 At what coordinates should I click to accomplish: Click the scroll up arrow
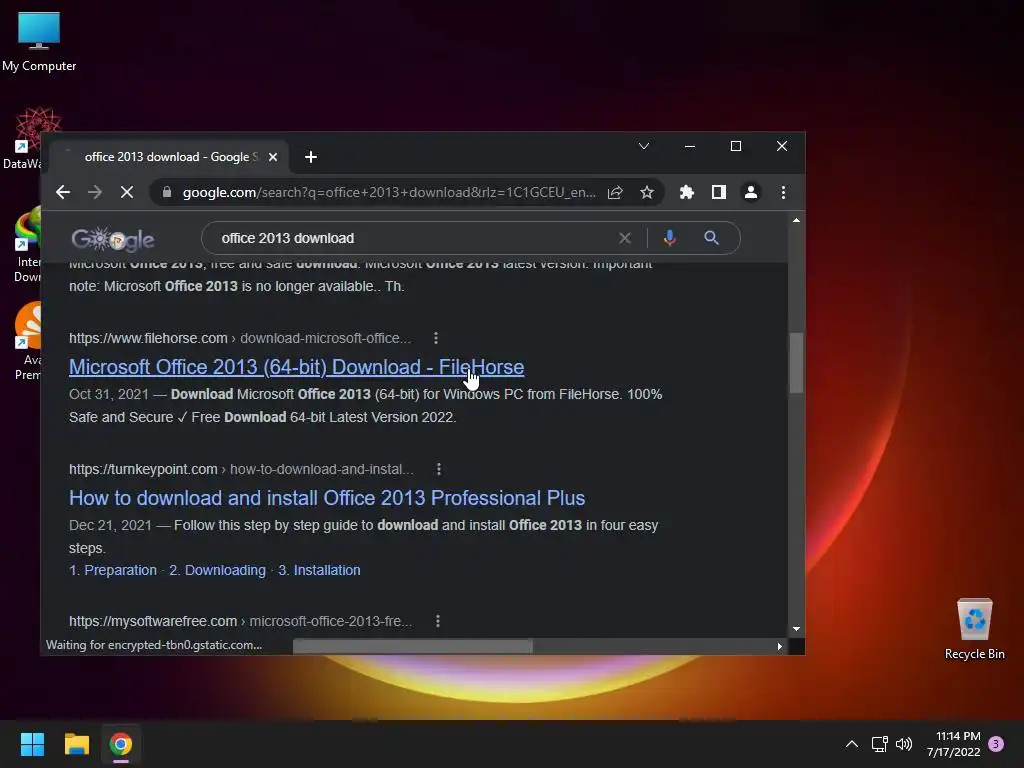[796, 220]
